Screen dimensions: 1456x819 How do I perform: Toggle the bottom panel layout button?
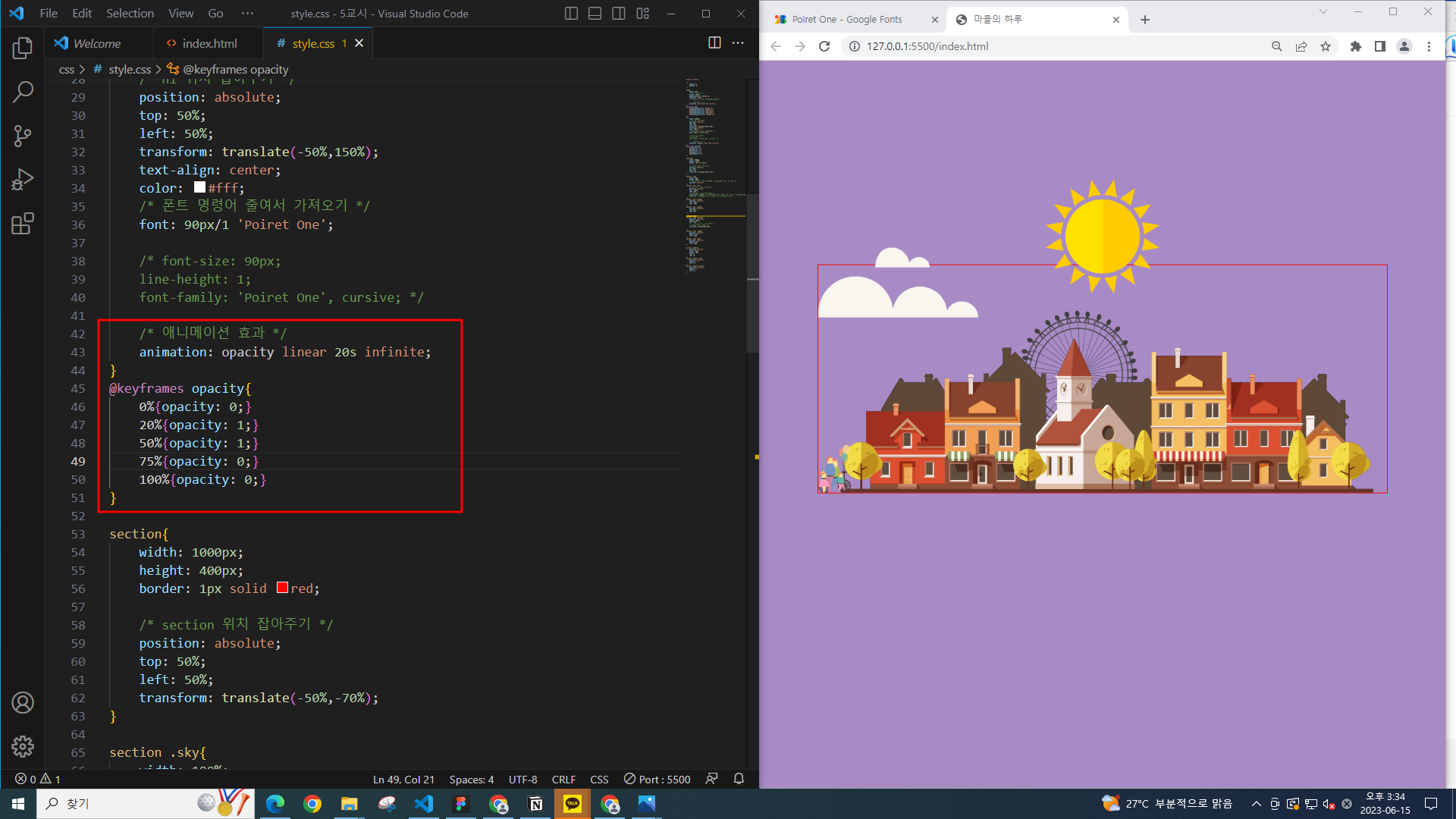click(595, 14)
